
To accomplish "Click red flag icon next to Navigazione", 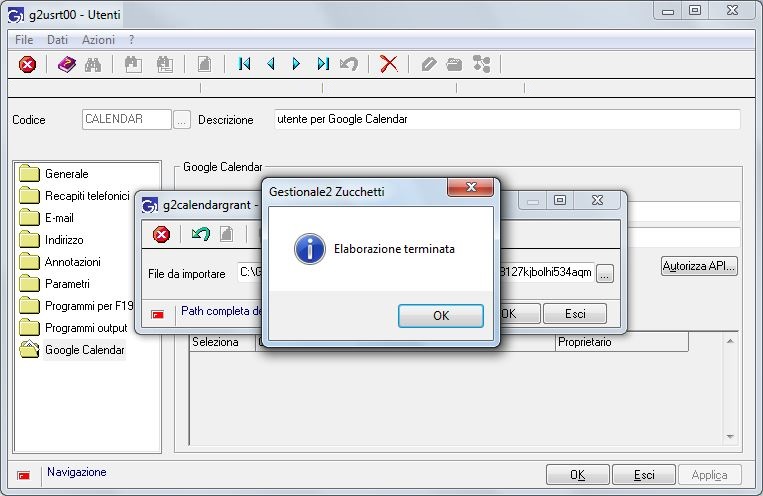I will pyautogui.click(x=23, y=475).
